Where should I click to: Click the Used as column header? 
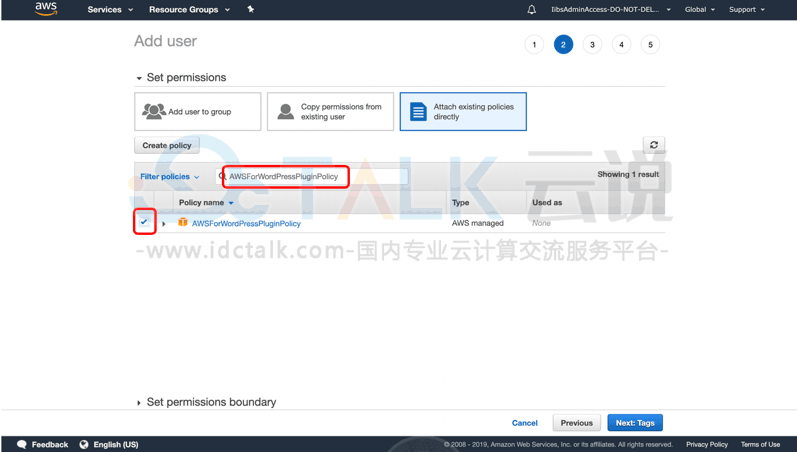pos(547,202)
